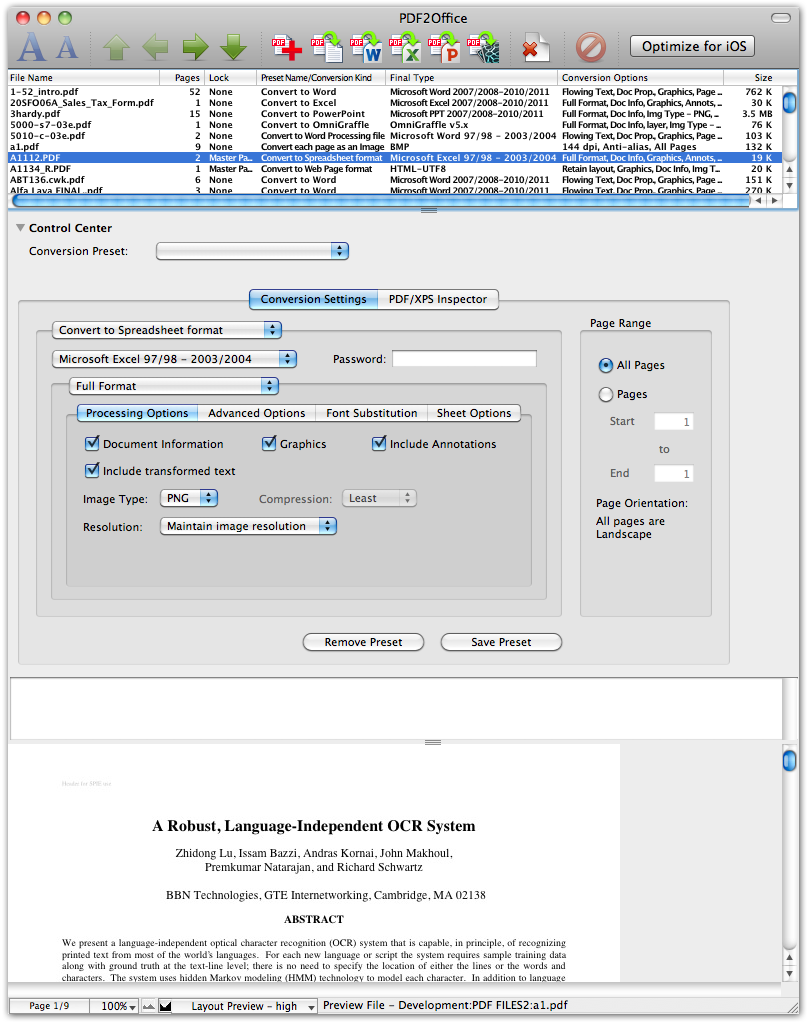Disable the Include Annotations checkbox

click(x=379, y=443)
